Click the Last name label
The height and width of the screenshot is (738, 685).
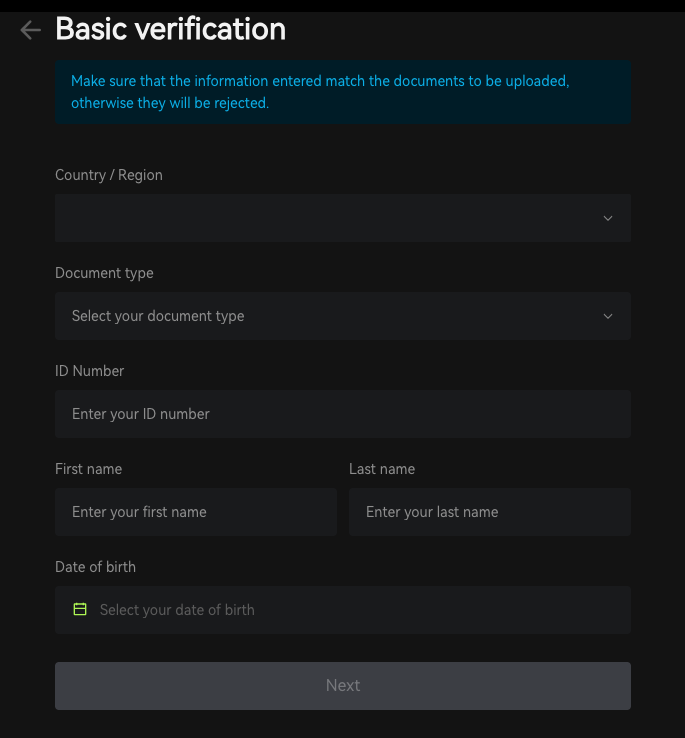coord(382,469)
